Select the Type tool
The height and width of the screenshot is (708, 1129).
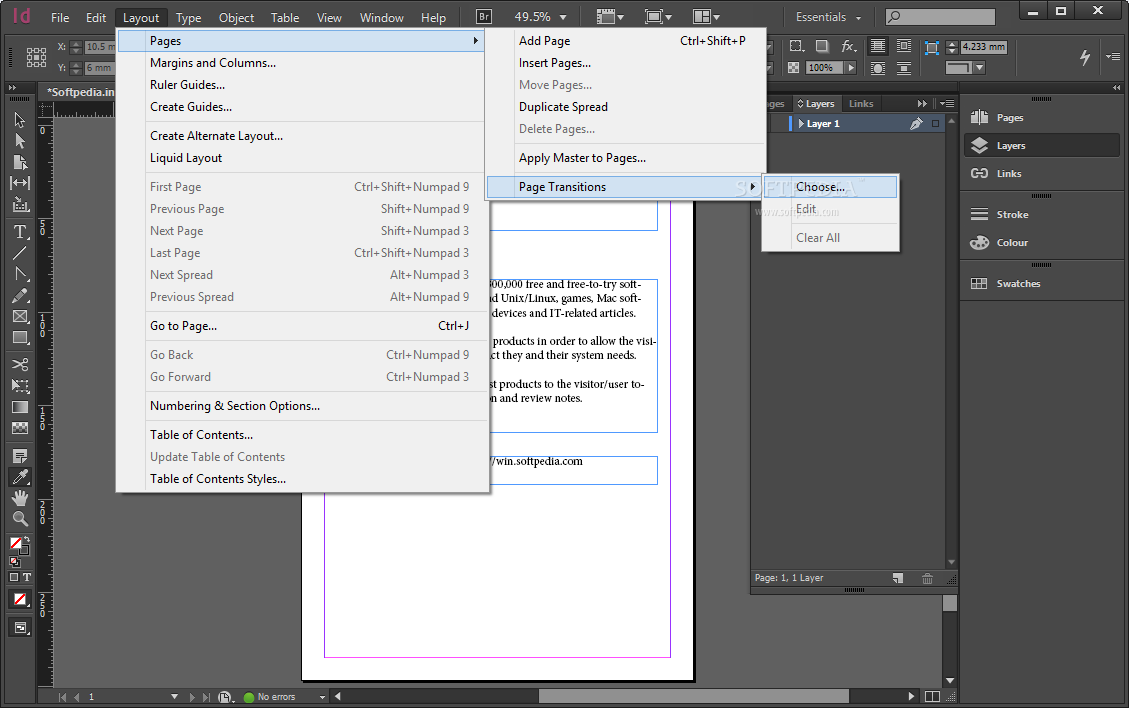click(x=20, y=232)
